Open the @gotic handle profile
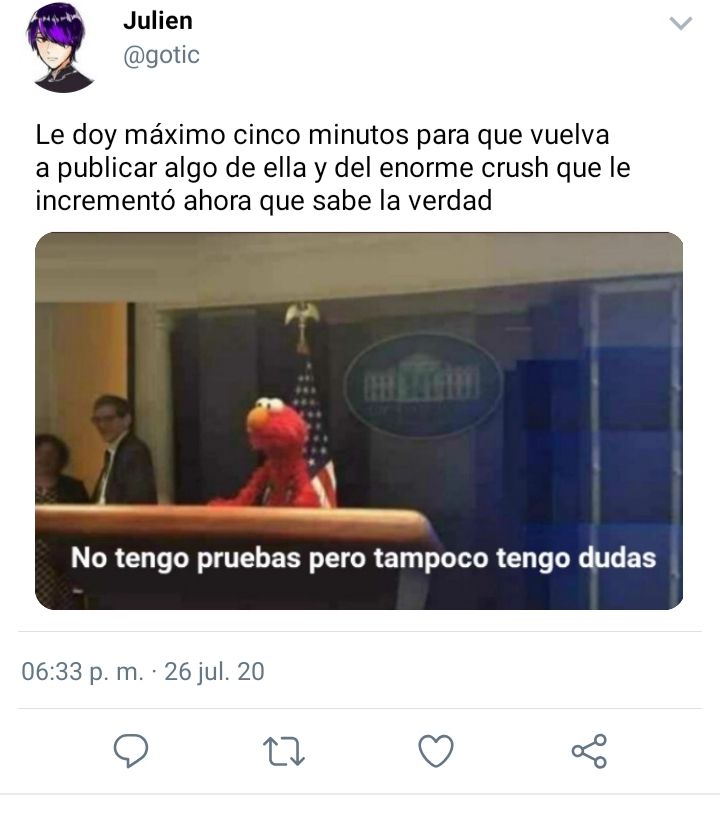 coord(161,55)
